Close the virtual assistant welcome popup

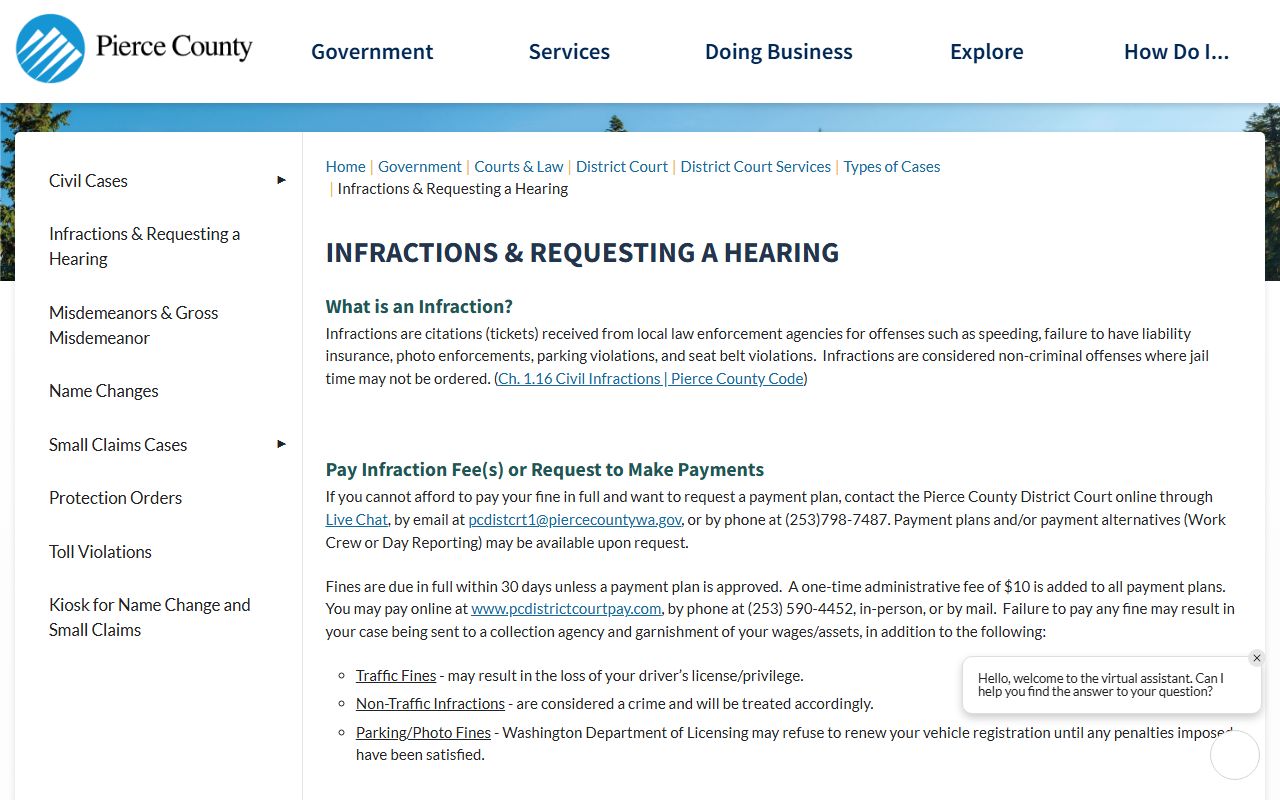(1256, 658)
